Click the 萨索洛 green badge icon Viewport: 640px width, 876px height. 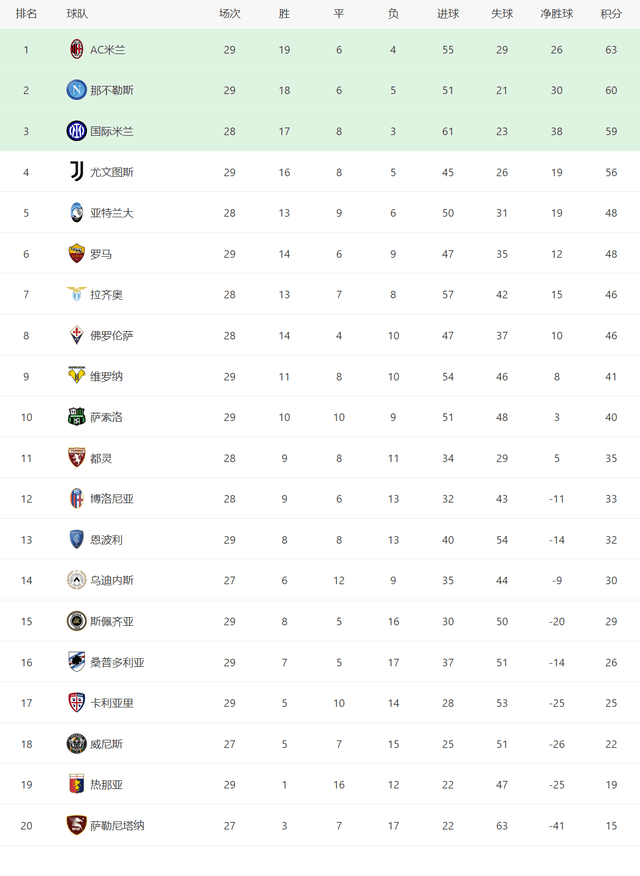(77, 417)
